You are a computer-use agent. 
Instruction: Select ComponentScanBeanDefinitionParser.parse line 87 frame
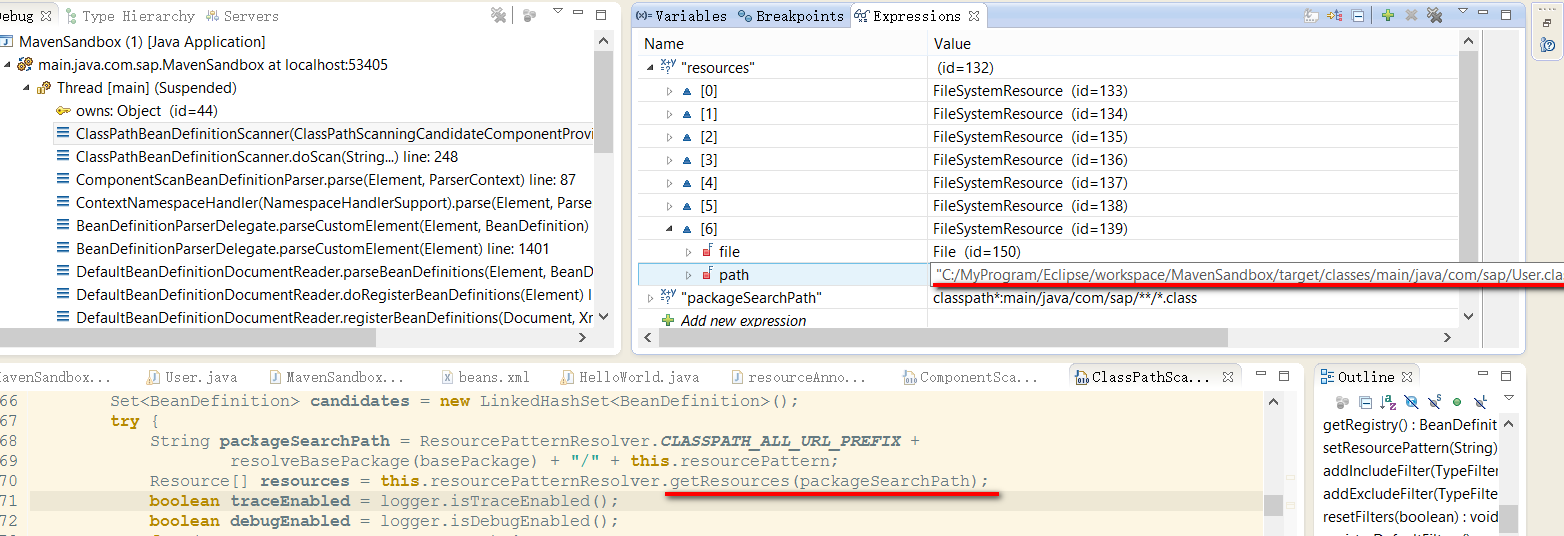(x=316, y=180)
